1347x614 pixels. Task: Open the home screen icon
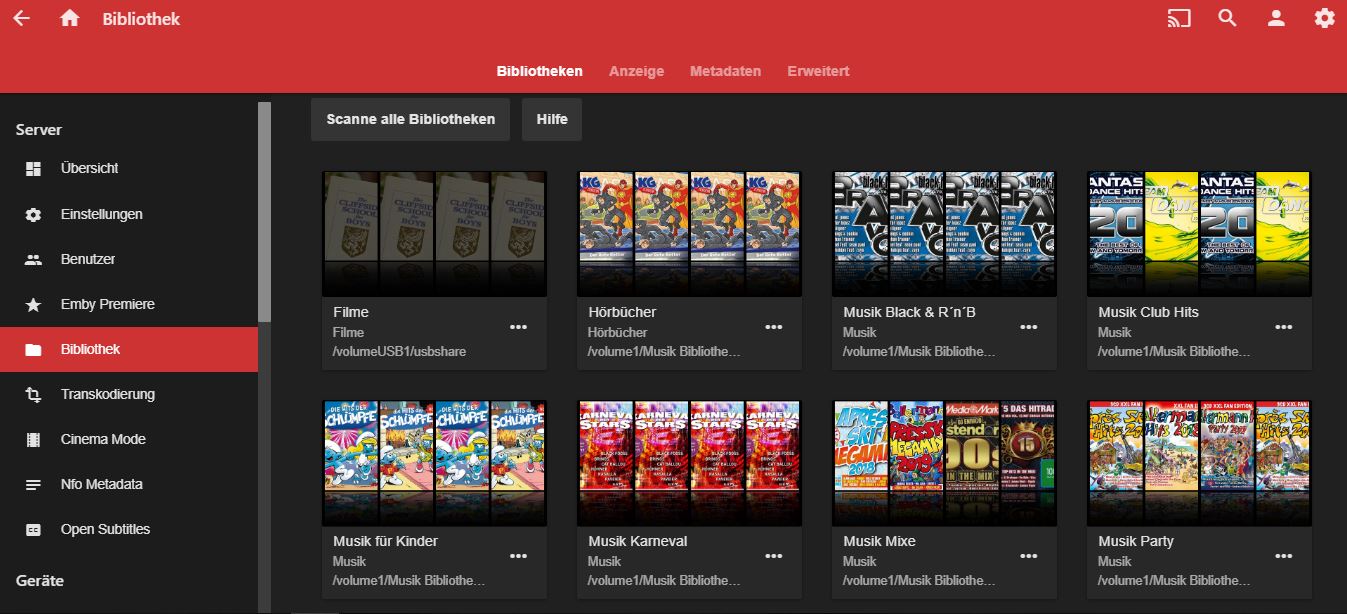pyautogui.click(x=70, y=18)
